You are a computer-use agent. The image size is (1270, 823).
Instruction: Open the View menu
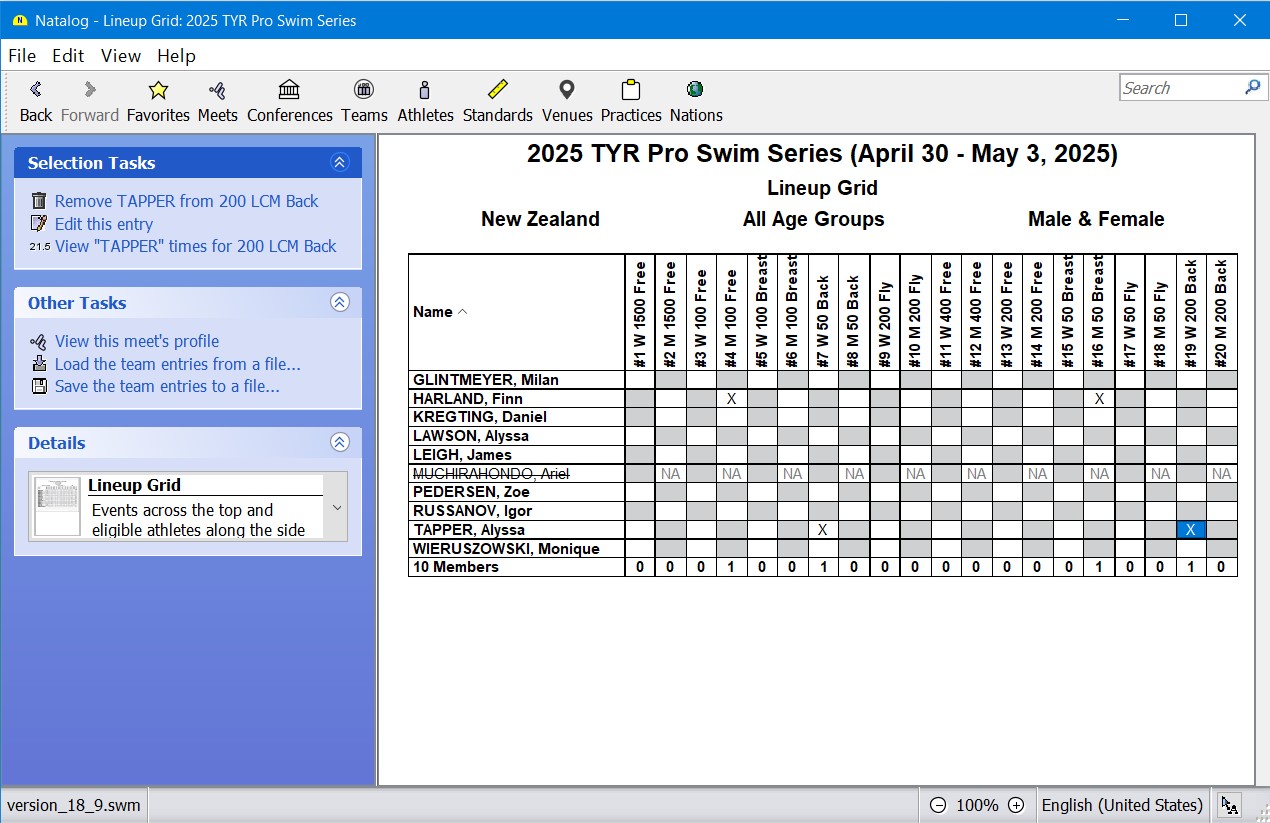point(121,56)
